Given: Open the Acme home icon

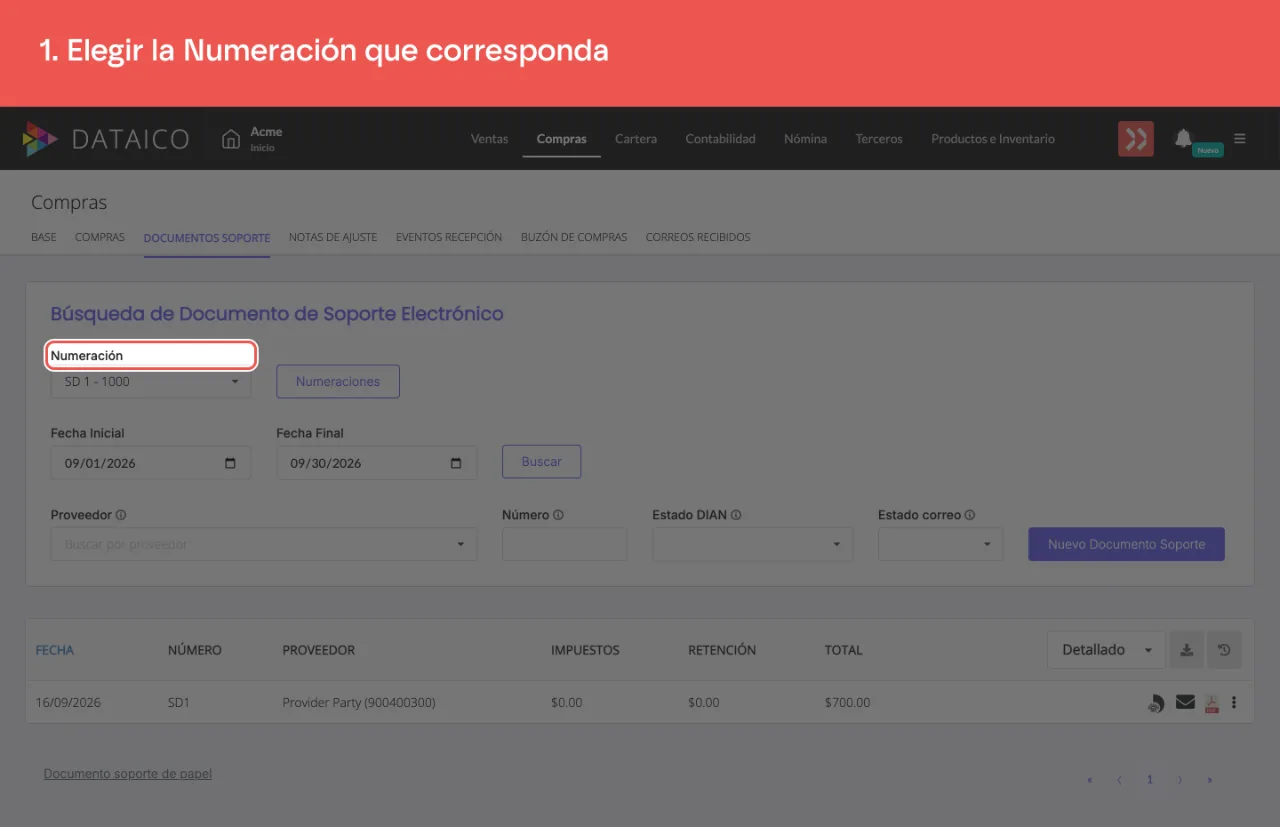Looking at the screenshot, I should coord(231,139).
